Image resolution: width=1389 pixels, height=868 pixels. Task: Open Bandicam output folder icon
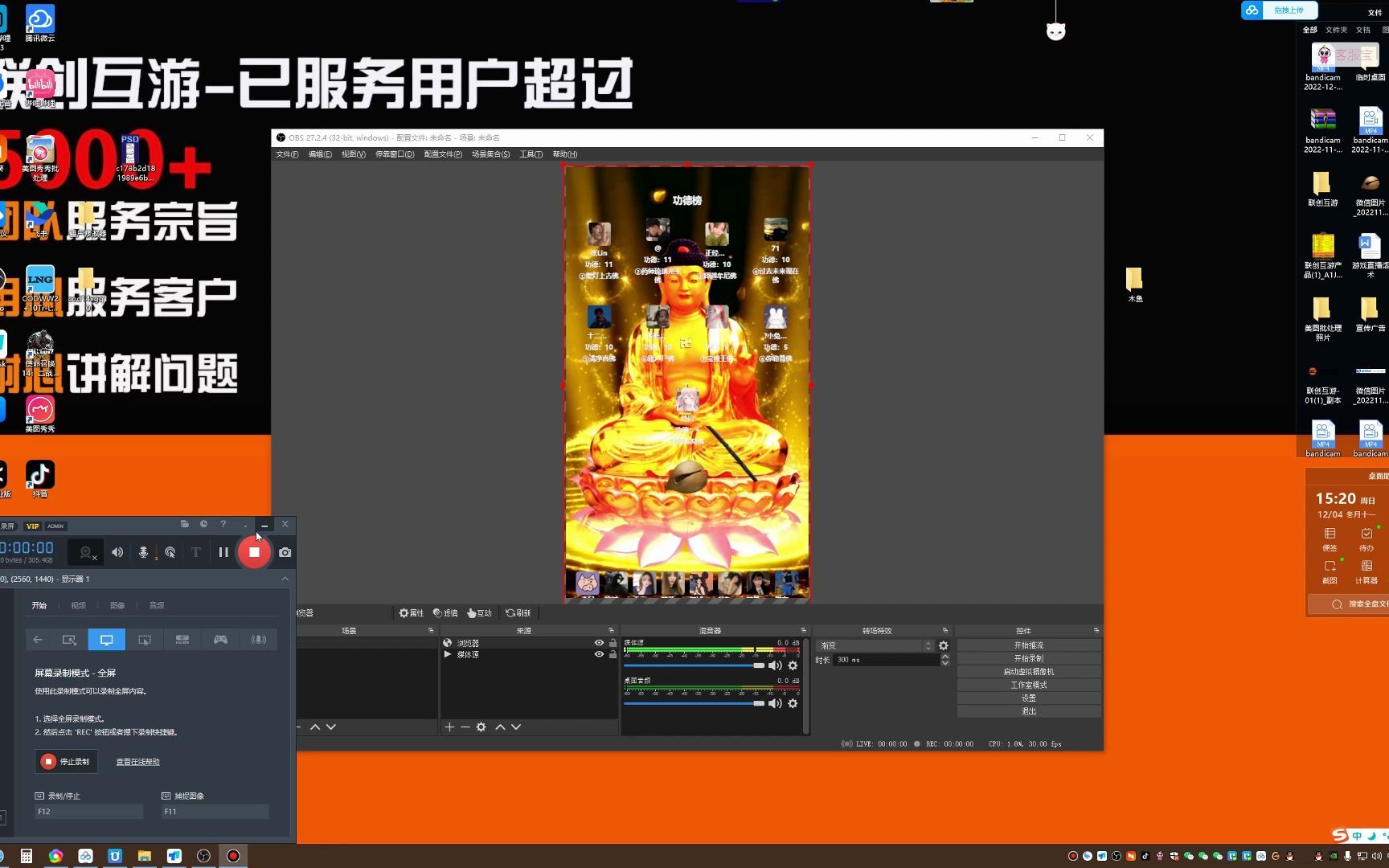pyautogui.click(x=184, y=524)
